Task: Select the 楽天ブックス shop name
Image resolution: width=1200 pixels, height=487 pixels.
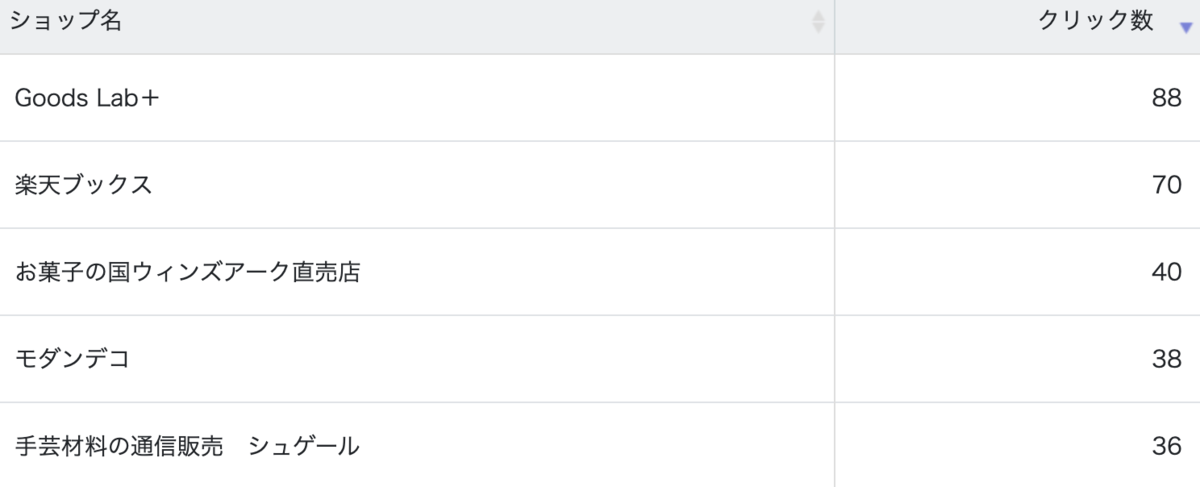Action: tap(84, 185)
